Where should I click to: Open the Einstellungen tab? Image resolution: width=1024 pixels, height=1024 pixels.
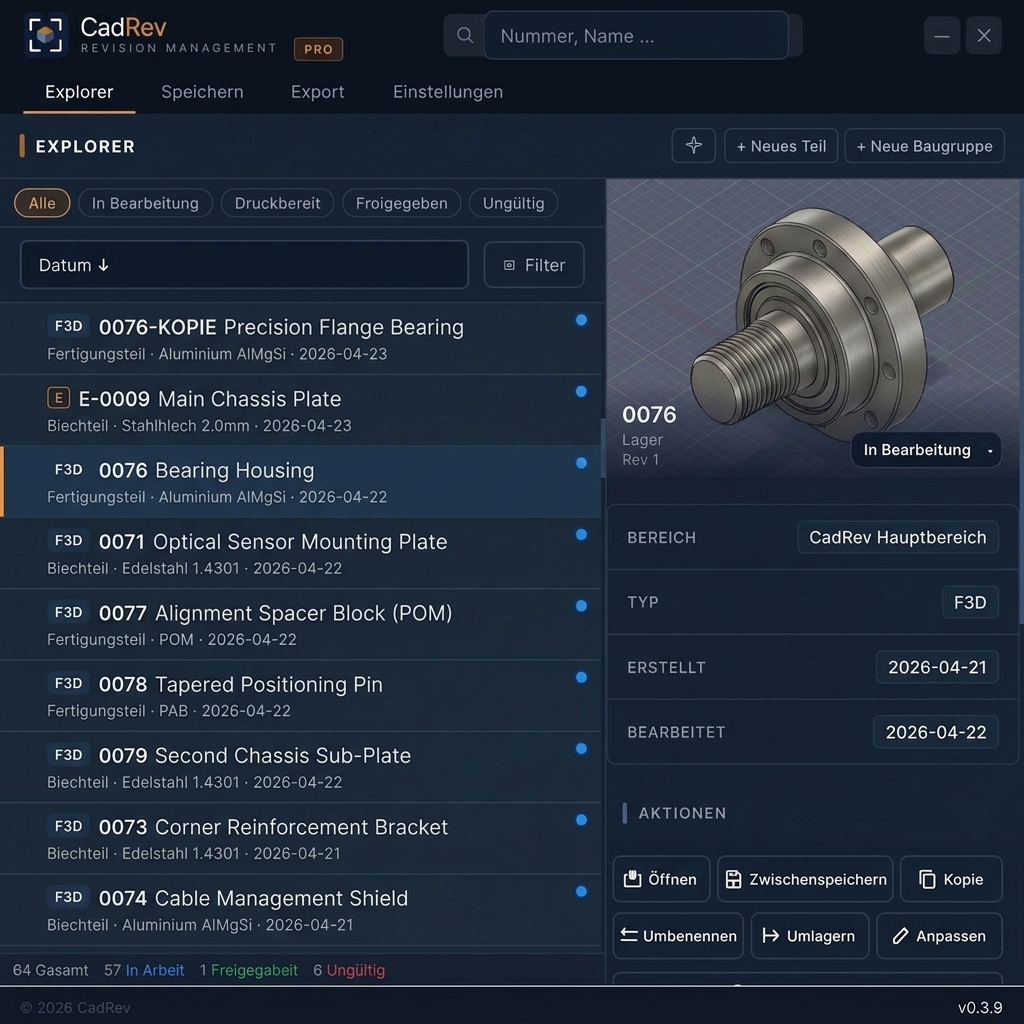pyautogui.click(x=448, y=92)
